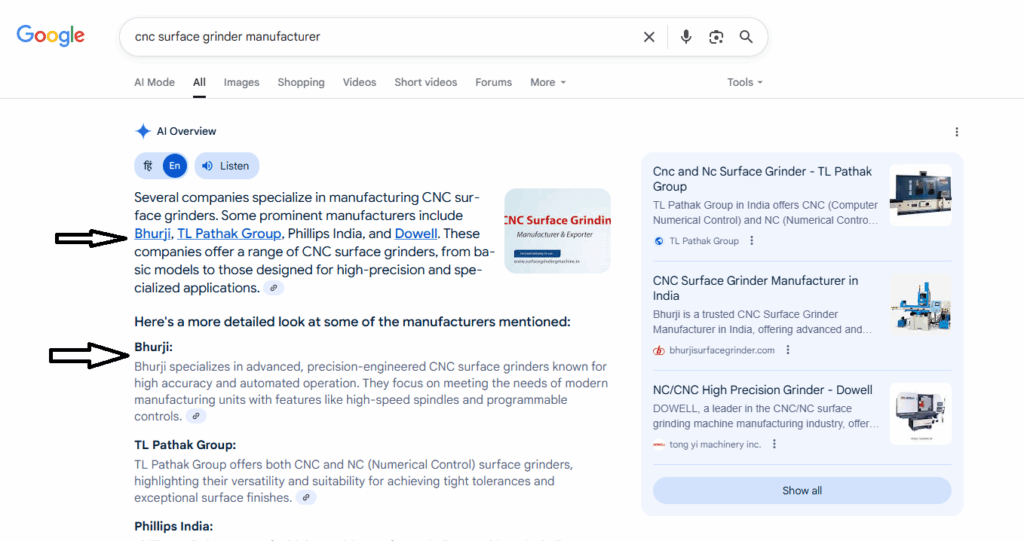Click the Google logo
Viewport: 1024px width, 541px height.
(x=50, y=35)
